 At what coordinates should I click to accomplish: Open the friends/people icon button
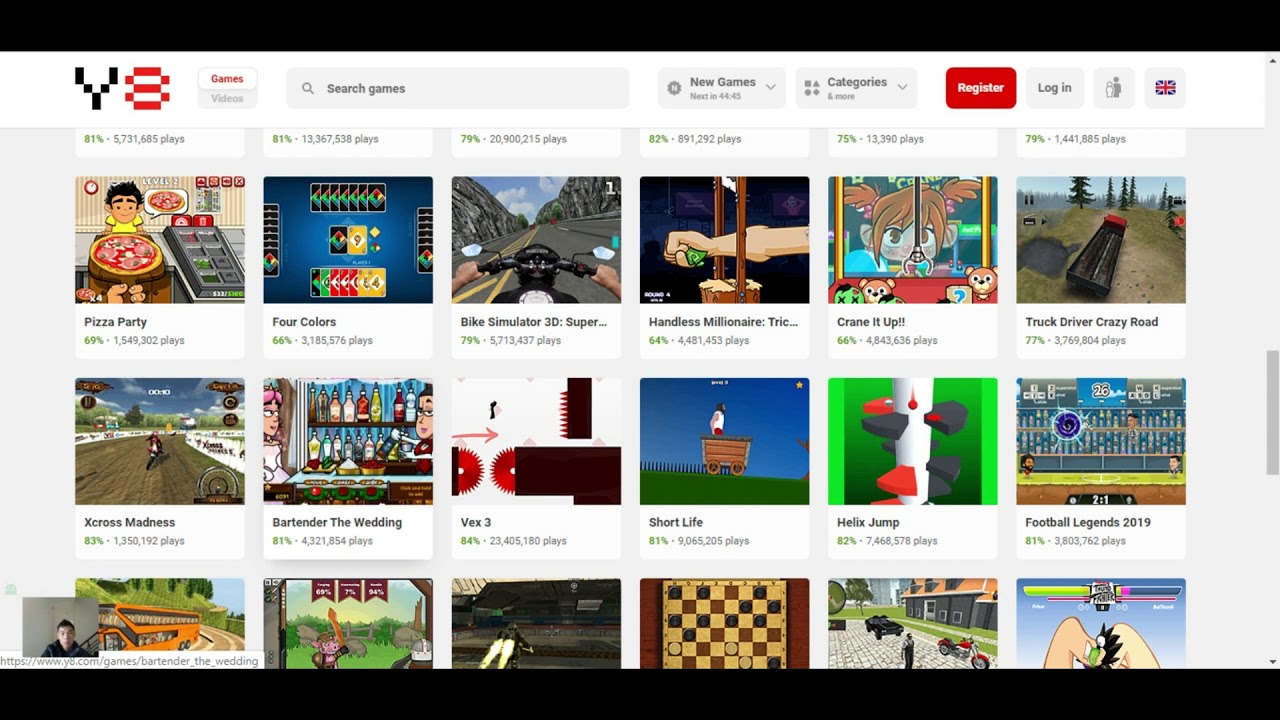click(1113, 88)
